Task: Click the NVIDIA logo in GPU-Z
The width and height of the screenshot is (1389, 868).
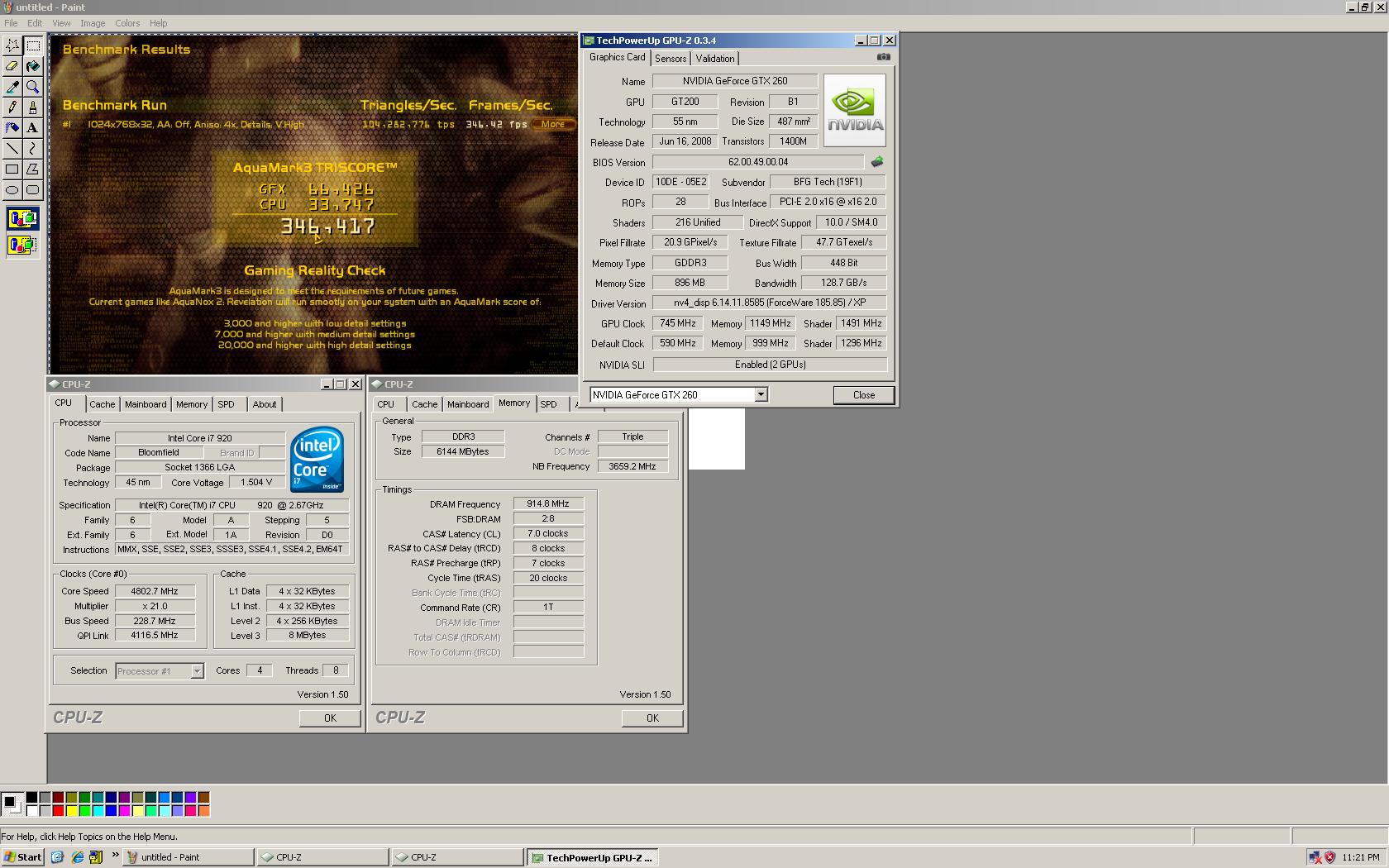Action: click(x=855, y=111)
